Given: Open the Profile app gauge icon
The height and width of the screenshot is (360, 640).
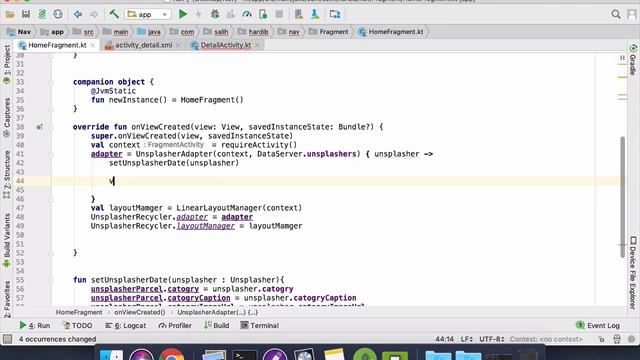Looking at the screenshot, I should tap(247, 15).
